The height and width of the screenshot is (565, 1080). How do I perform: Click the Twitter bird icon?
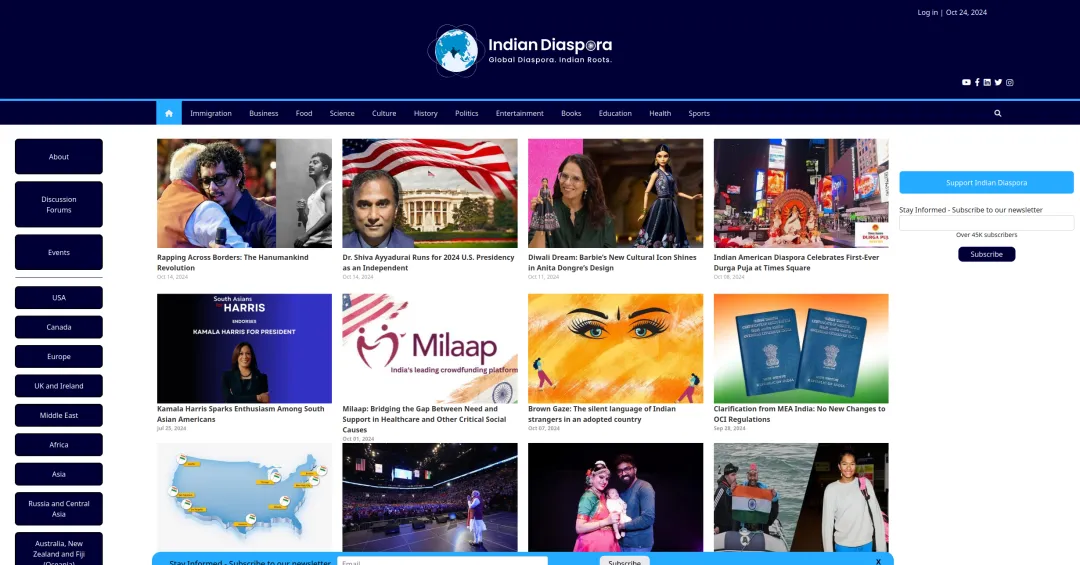click(x=998, y=82)
